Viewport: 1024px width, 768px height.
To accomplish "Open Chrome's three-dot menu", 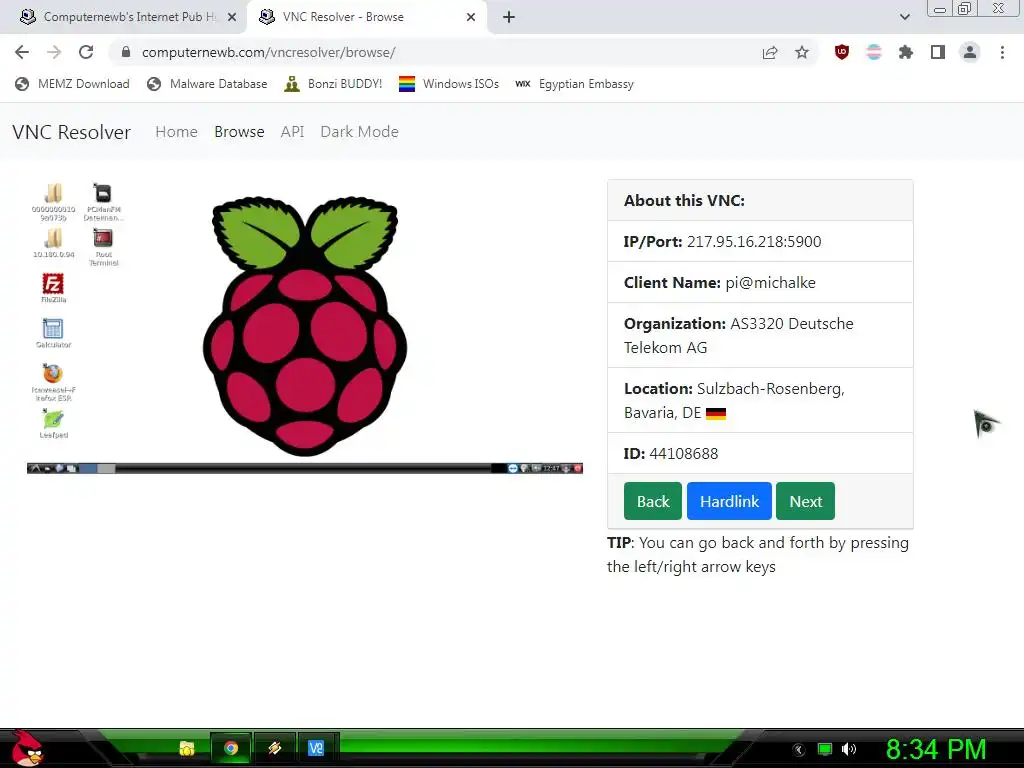I will [x=1002, y=52].
